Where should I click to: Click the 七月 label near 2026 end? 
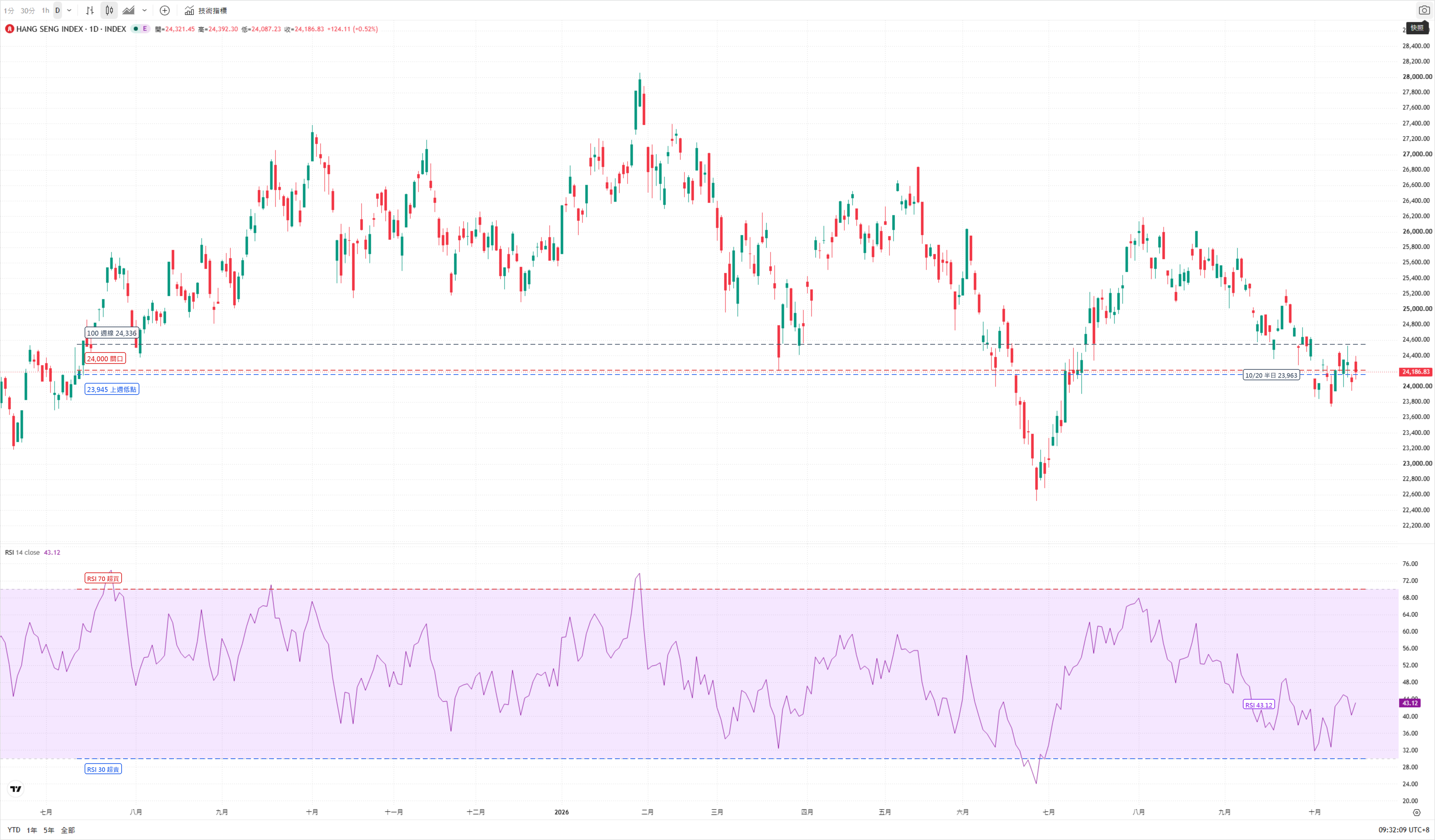pos(1048,813)
